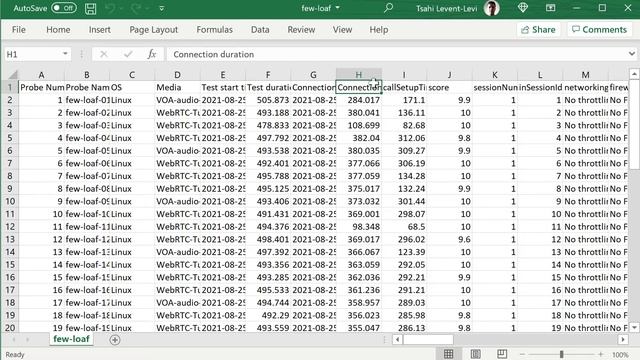The height and width of the screenshot is (360, 640).
Task: Select cell with value 68.5
Action: point(404,227)
